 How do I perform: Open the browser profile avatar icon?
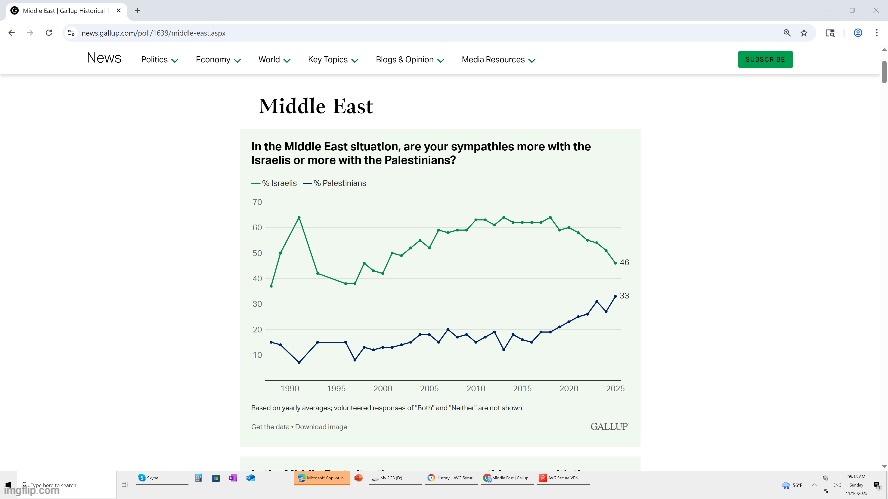tap(858, 32)
